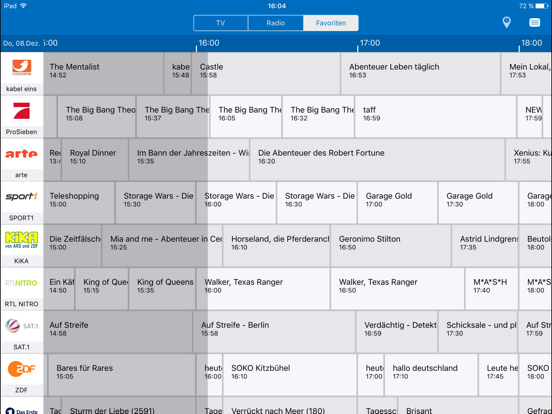Tap the ProSieben channel logo
The image size is (552, 414).
(x=22, y=111)
